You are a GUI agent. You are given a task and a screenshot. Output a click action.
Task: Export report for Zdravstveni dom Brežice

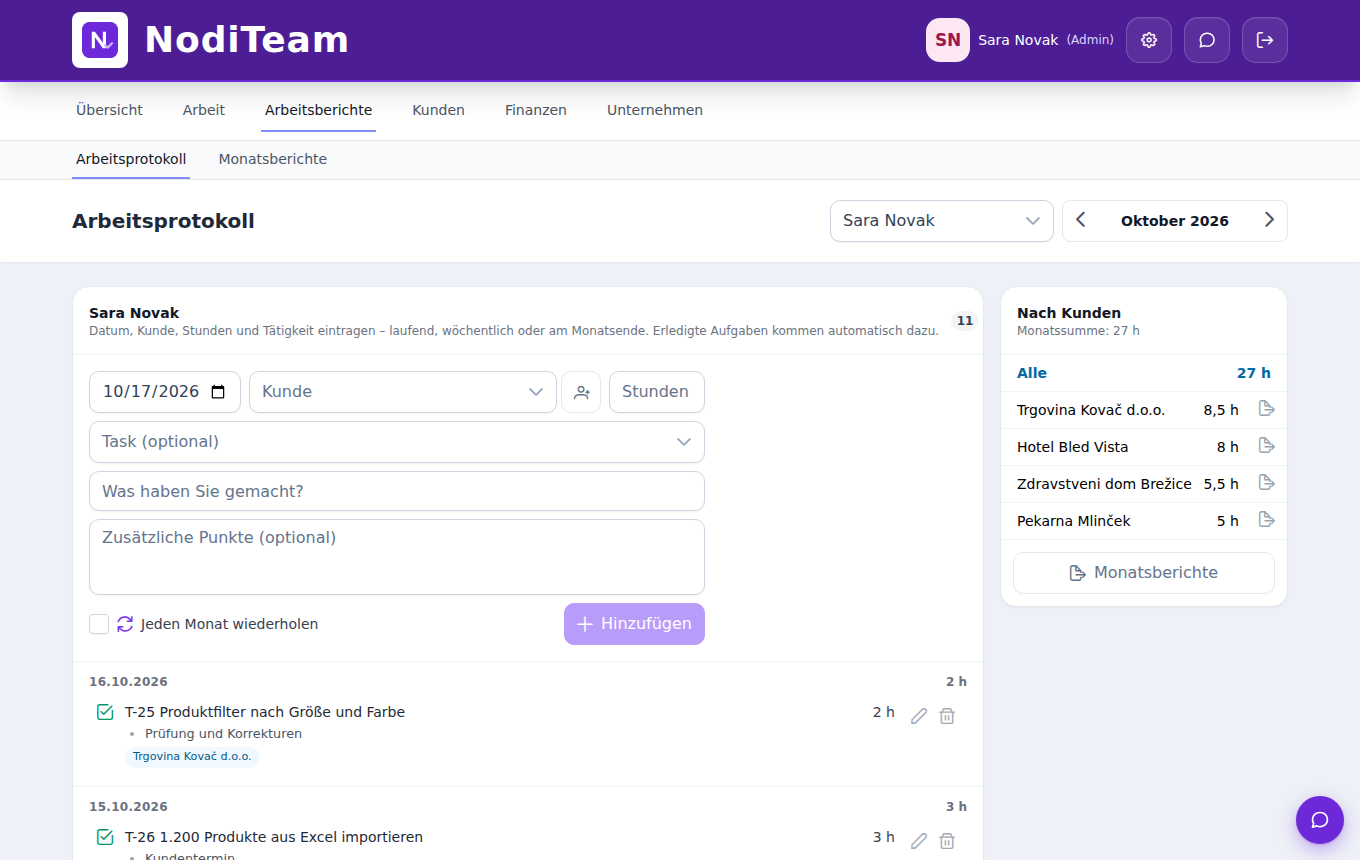click(x=1266, y=483)
